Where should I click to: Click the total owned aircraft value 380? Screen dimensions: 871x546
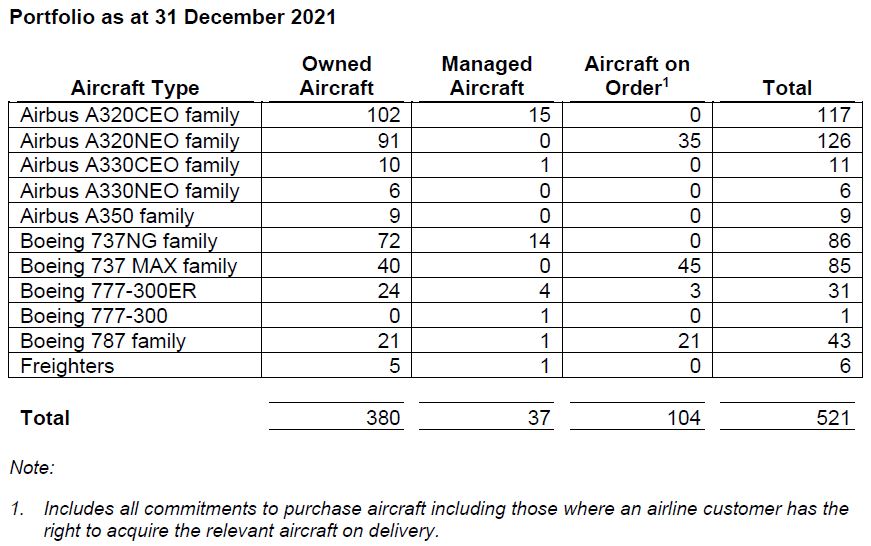383,417
